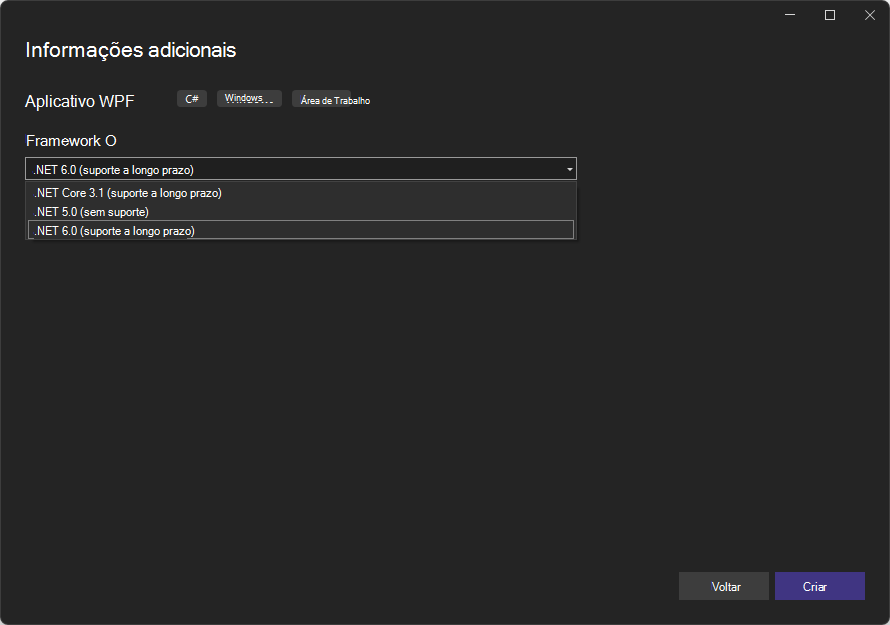
Task: Click the Informações adicionais heading
Action: tap(131, 50)
